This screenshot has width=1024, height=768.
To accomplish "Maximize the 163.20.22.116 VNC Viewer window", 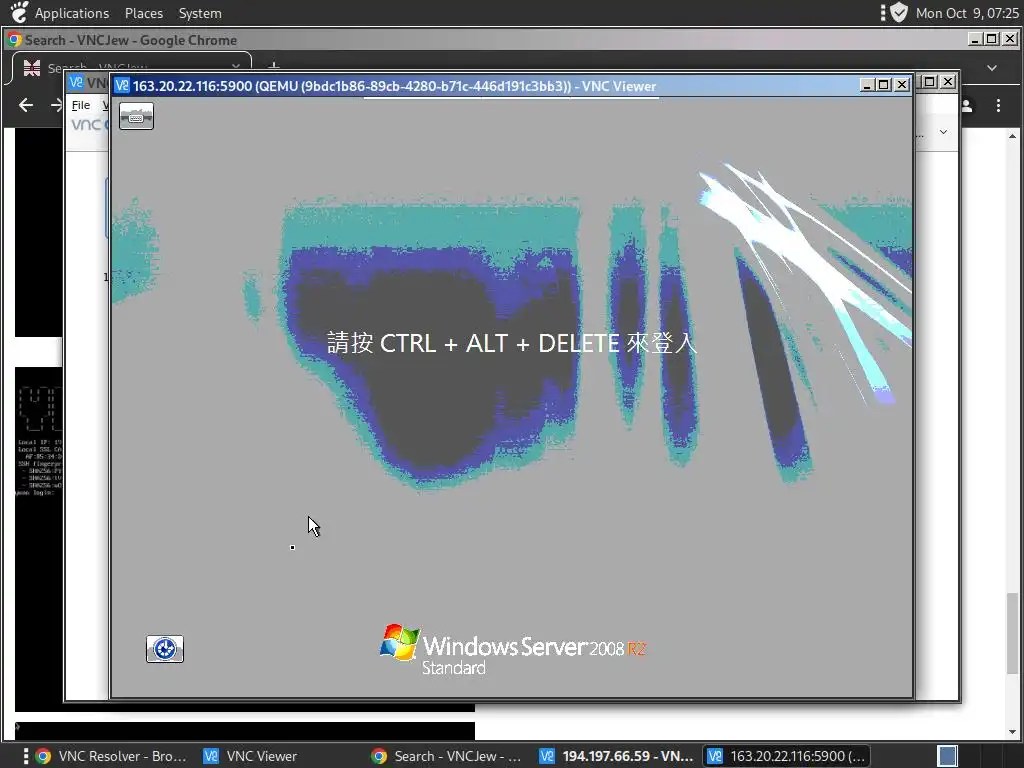I will [884, 85].
